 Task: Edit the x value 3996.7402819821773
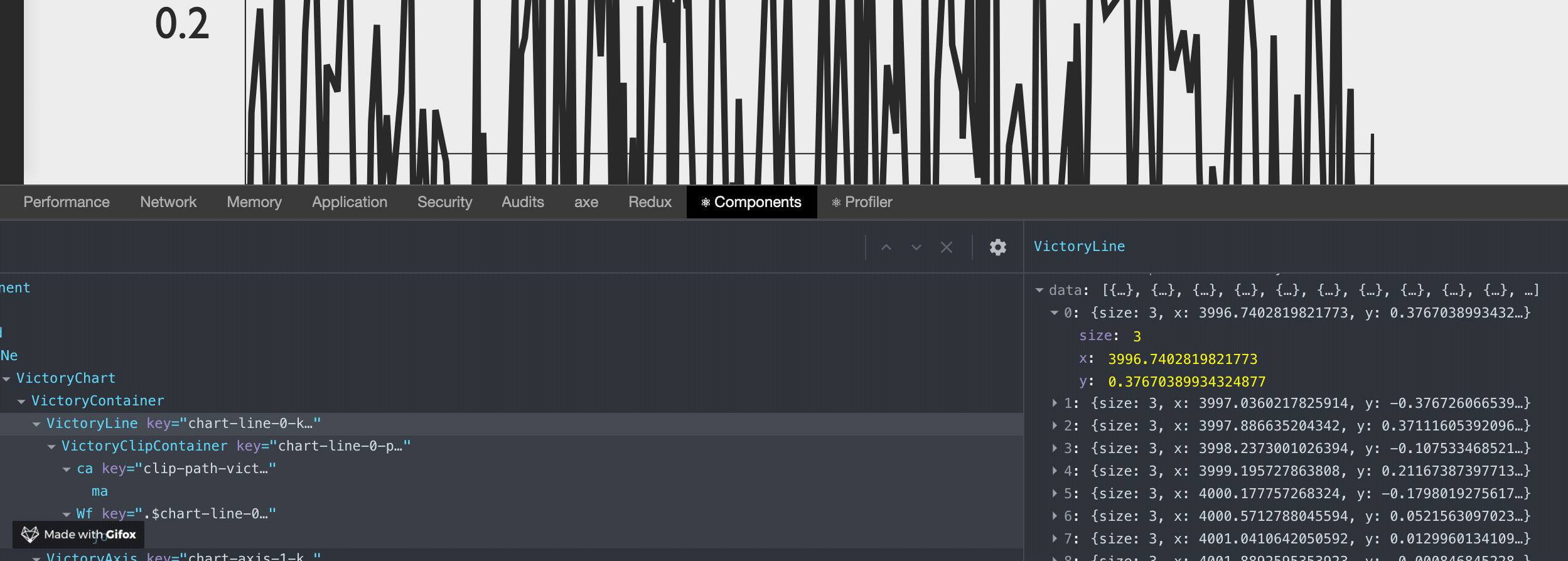1183,359
